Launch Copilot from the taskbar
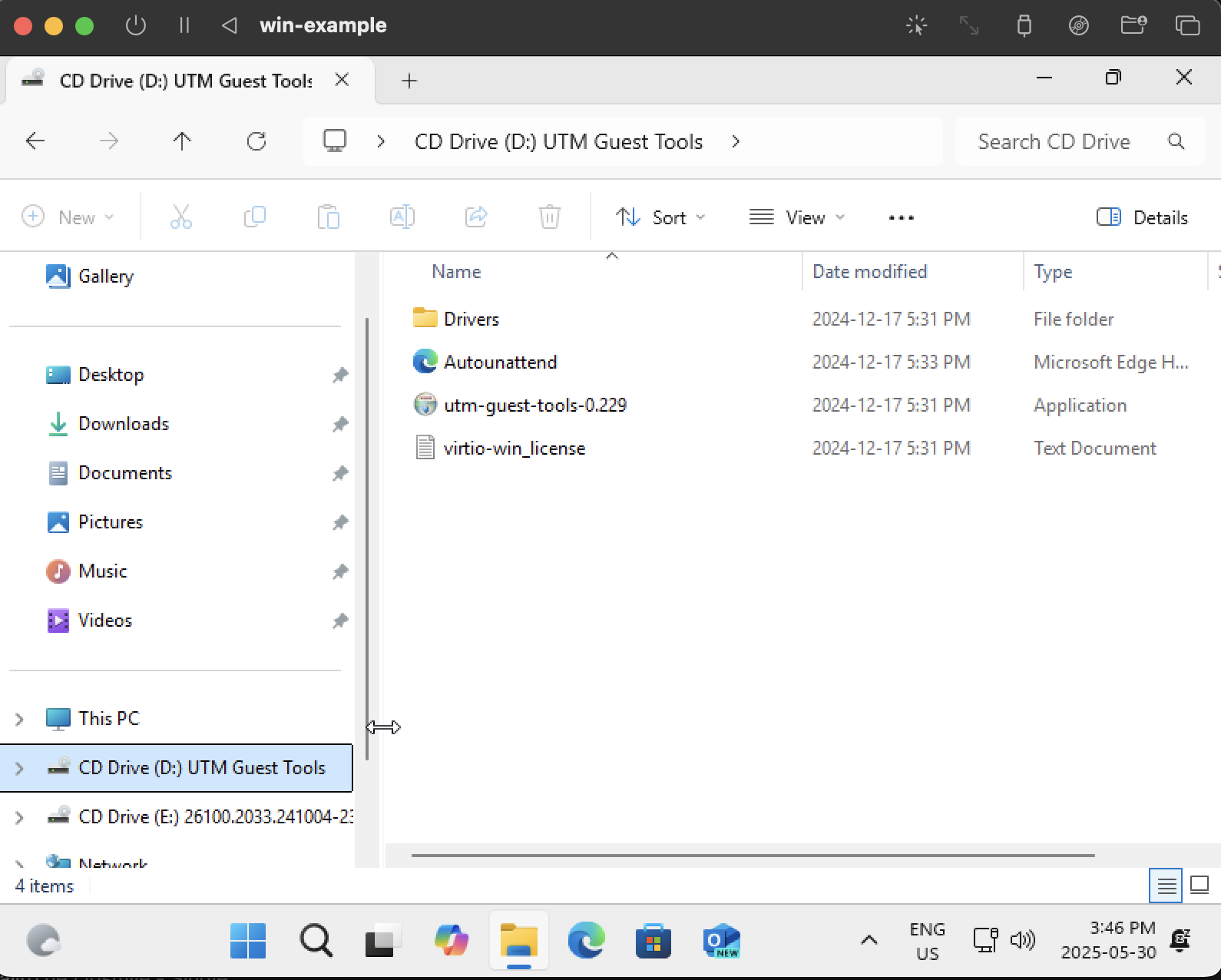This screenshot has height=980, width=1221. (x=452, y=941)
